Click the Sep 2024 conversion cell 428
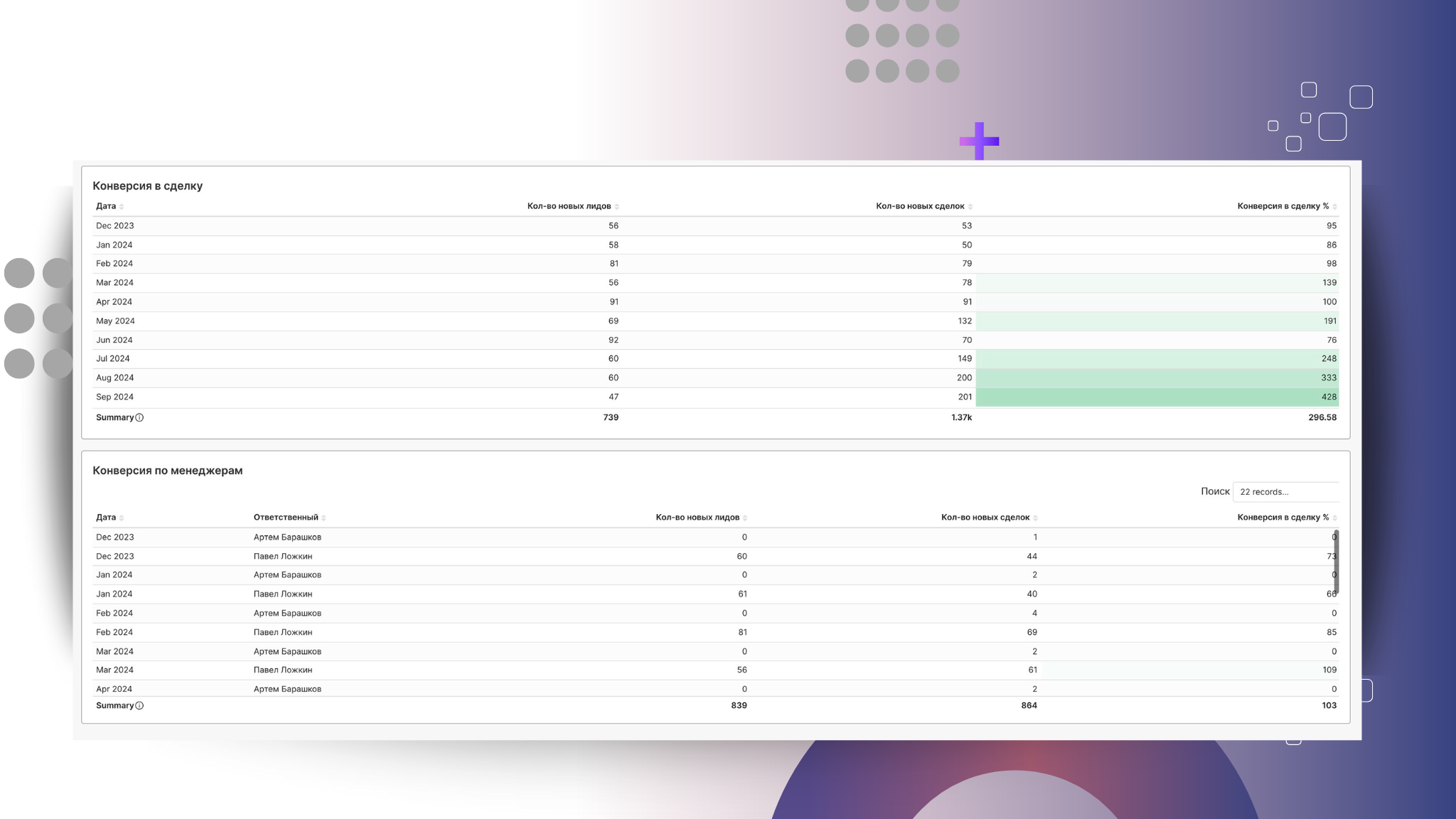This screenshot has height=819, width=1456. 1328,397
